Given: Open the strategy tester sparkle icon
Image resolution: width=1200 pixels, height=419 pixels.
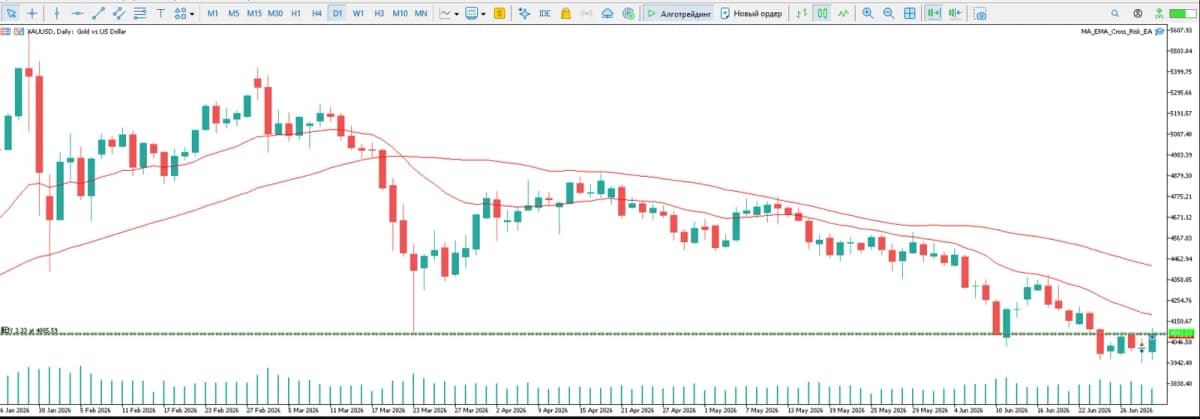Looking at the screenshot, I should click(523, 13).
